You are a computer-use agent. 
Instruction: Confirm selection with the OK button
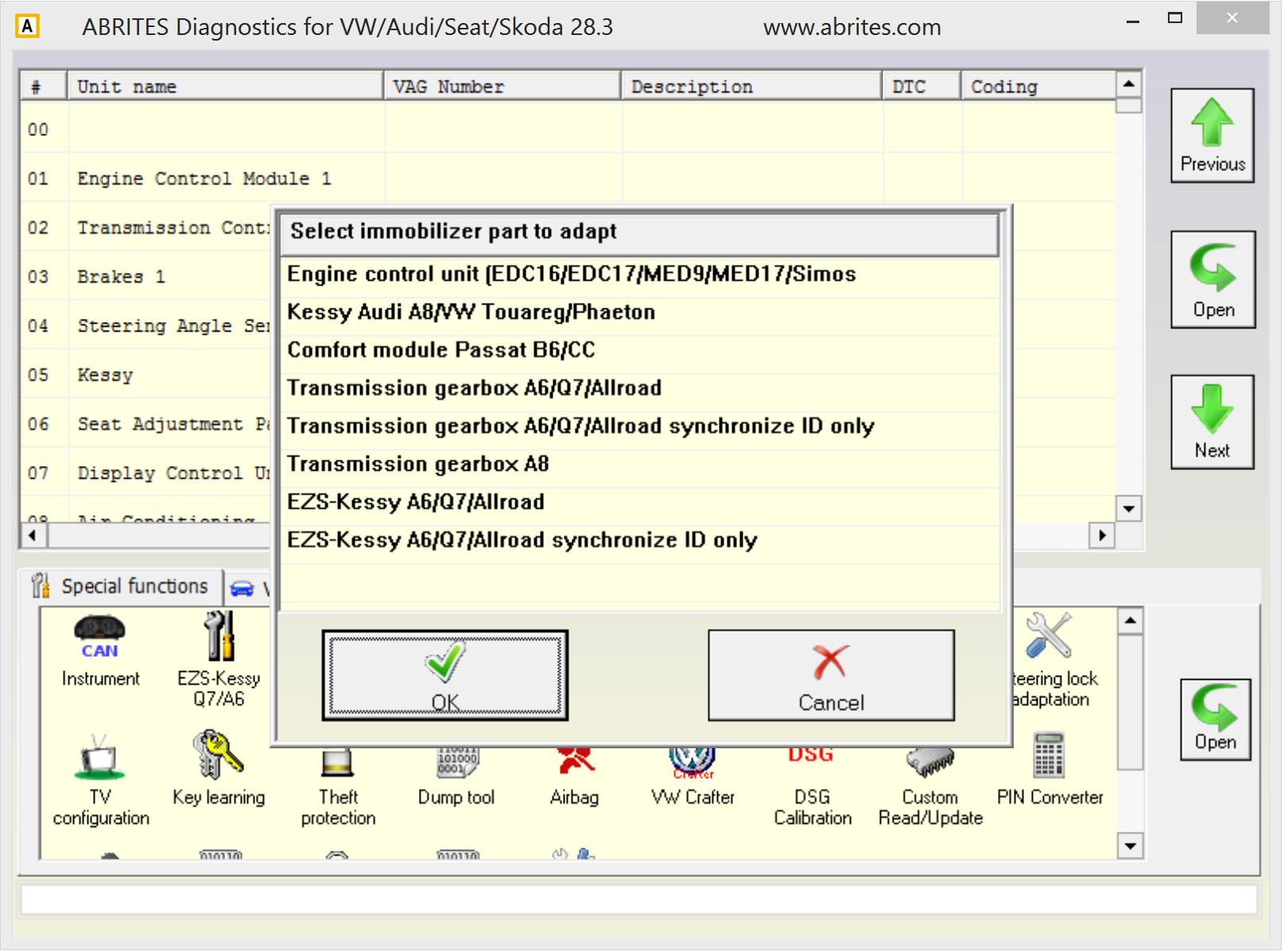point(445,676)
